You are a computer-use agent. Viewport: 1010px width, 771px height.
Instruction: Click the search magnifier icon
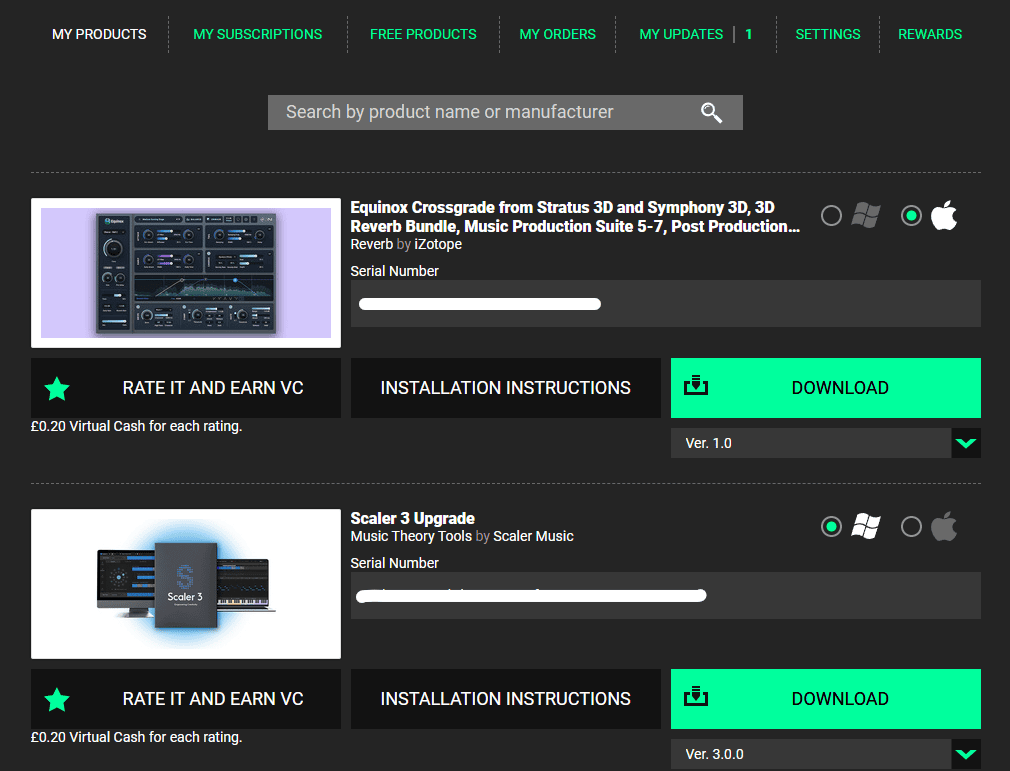point(711,113)
